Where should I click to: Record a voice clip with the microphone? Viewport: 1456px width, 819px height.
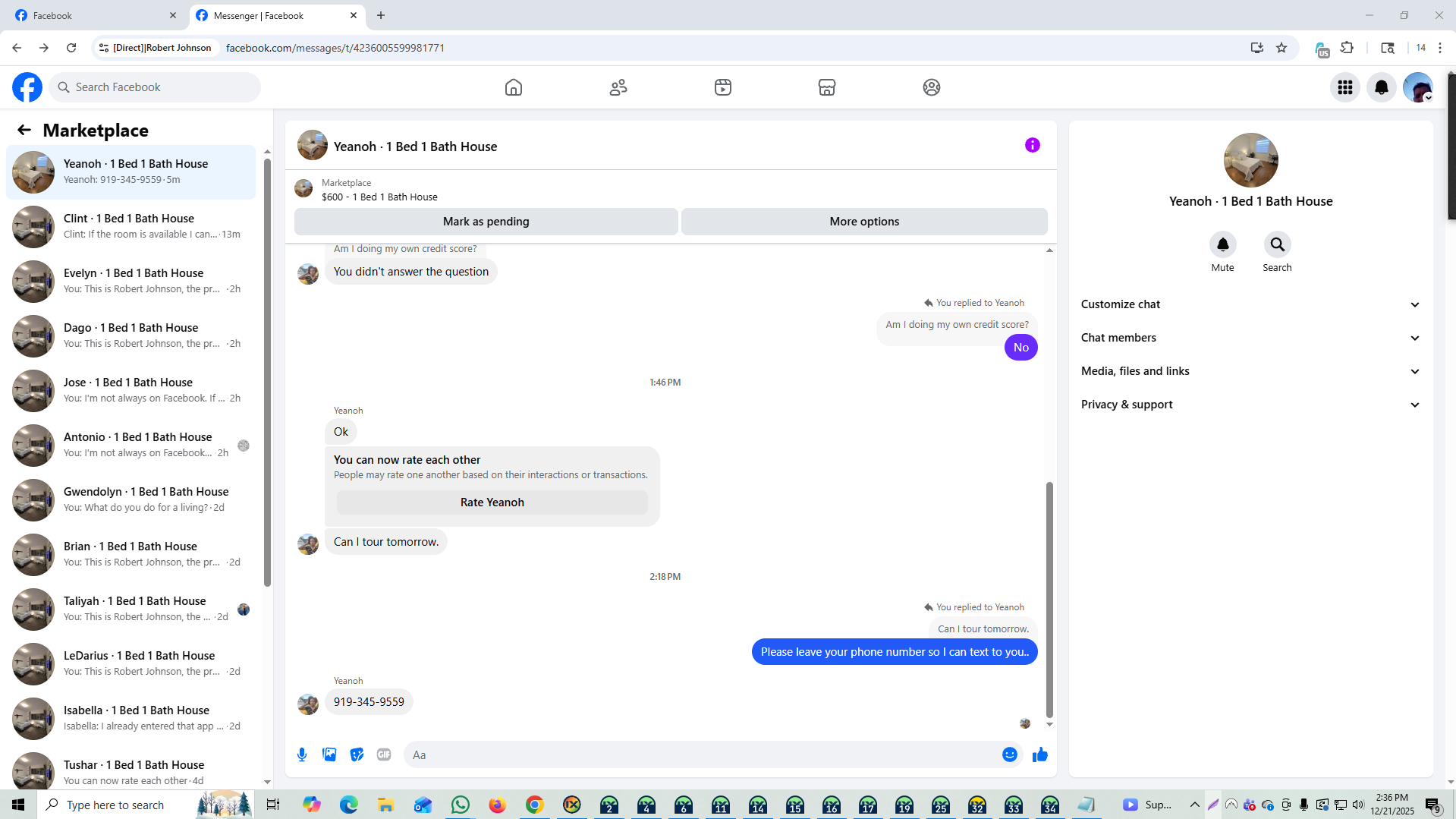click(x=302, y=754)
